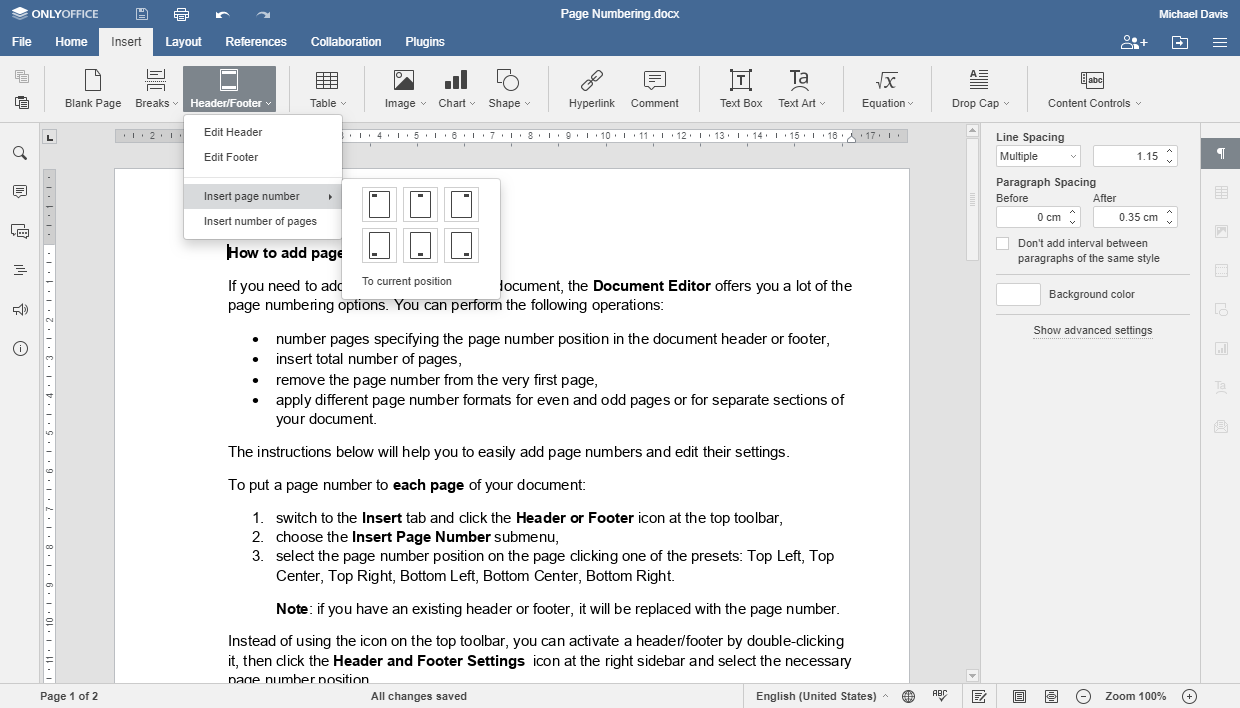Image resolution: width=1240 pixels, height=708 pixels.
Task: Open the Drop Cap dropdown
Action: coord(980,89)
